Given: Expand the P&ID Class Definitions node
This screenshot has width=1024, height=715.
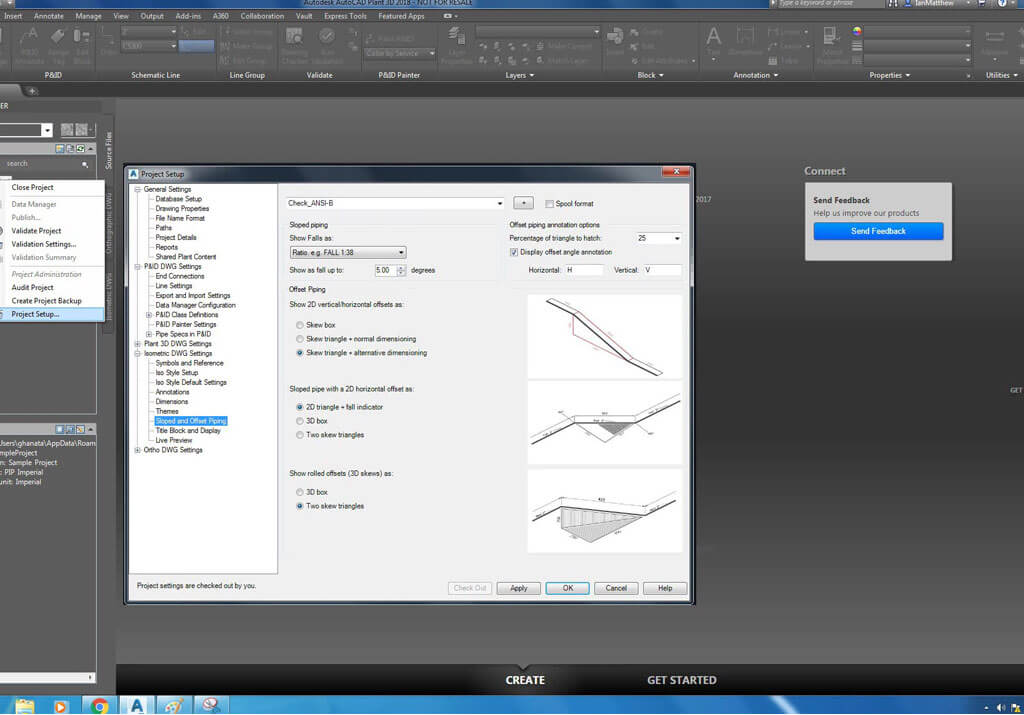Looking at the screenshot, I should click(149, 315).
